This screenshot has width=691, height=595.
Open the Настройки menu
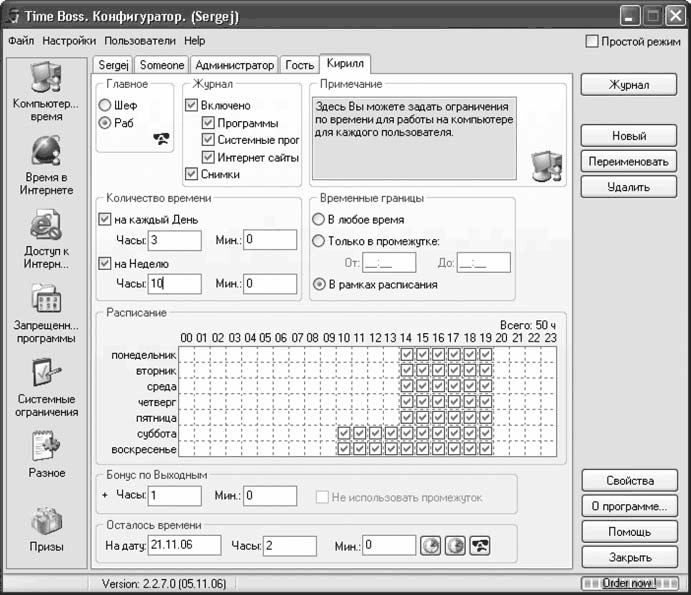click(69, 41)
